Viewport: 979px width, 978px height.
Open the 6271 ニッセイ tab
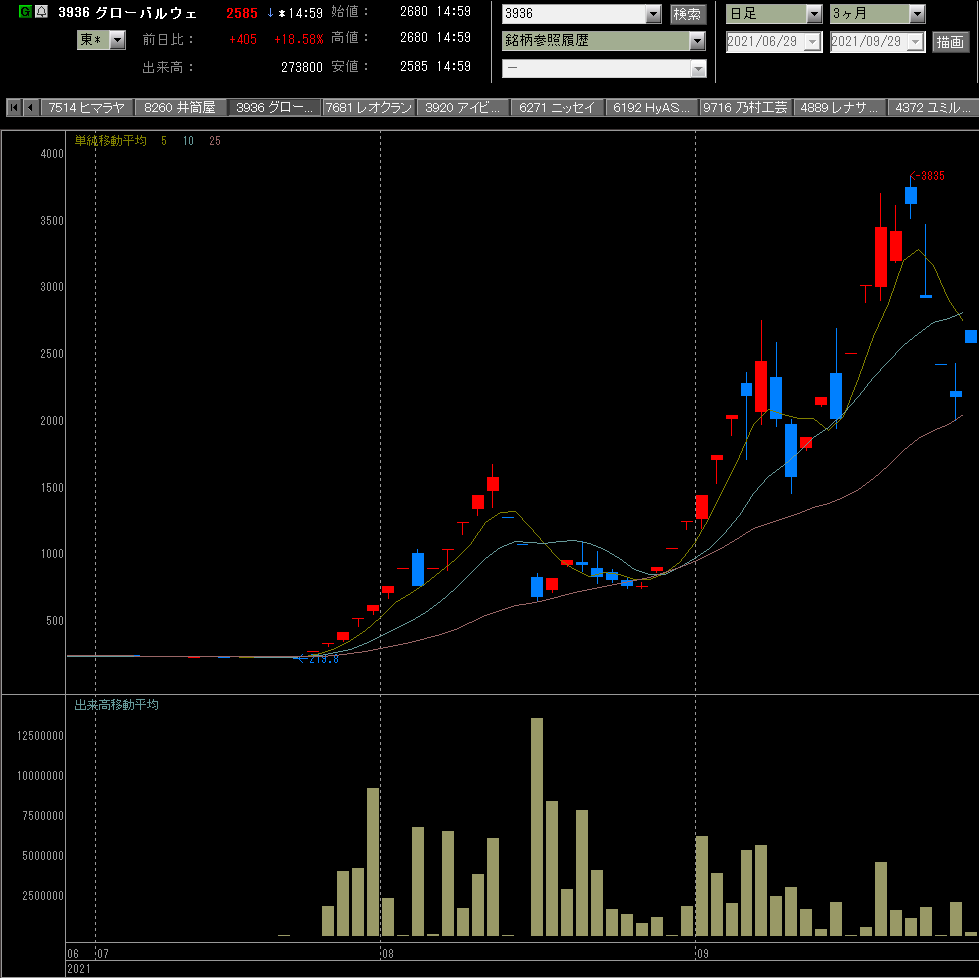[x=557, y=107]
